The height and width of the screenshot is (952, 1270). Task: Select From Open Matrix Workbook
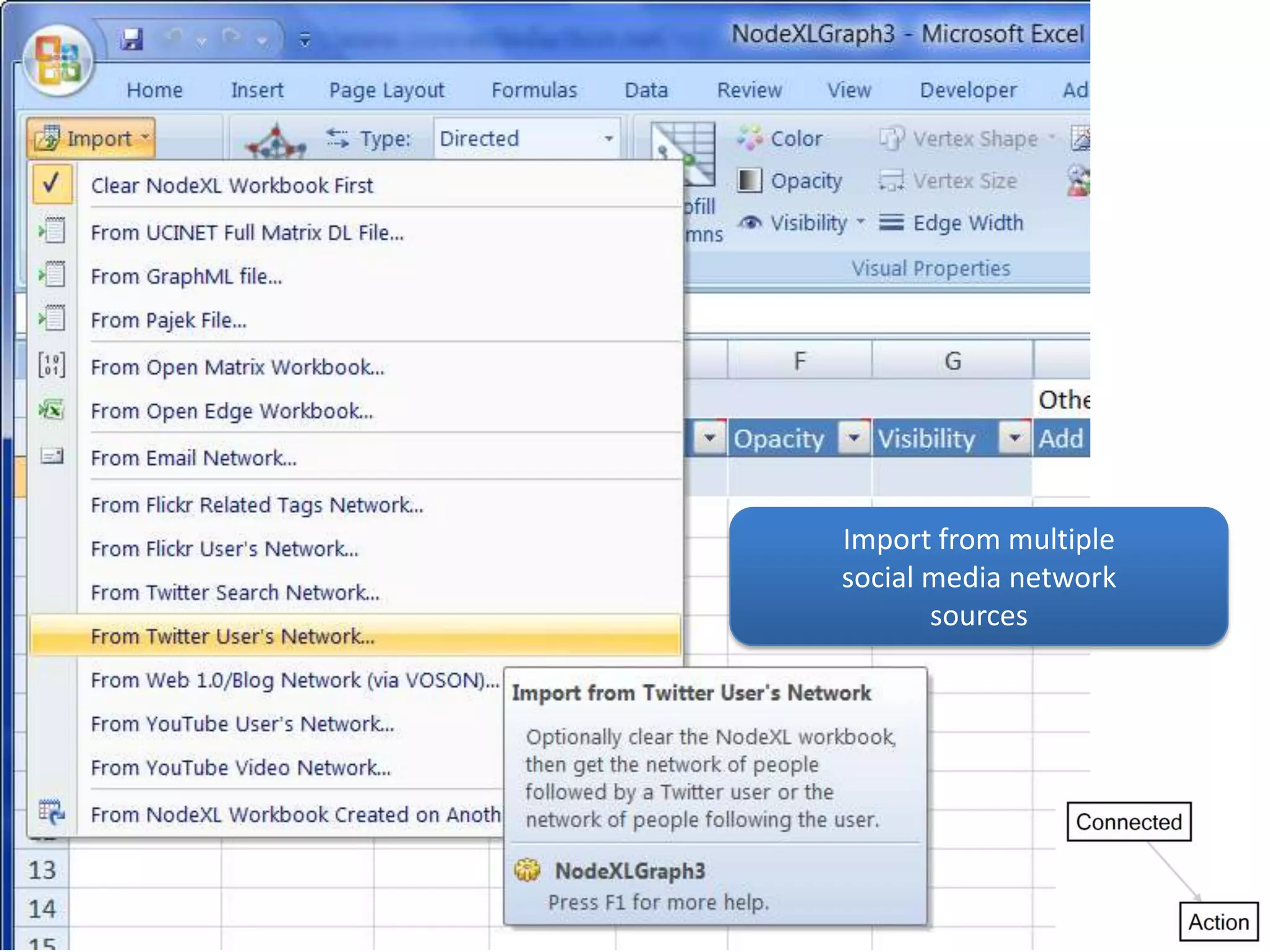coord(356,368)
